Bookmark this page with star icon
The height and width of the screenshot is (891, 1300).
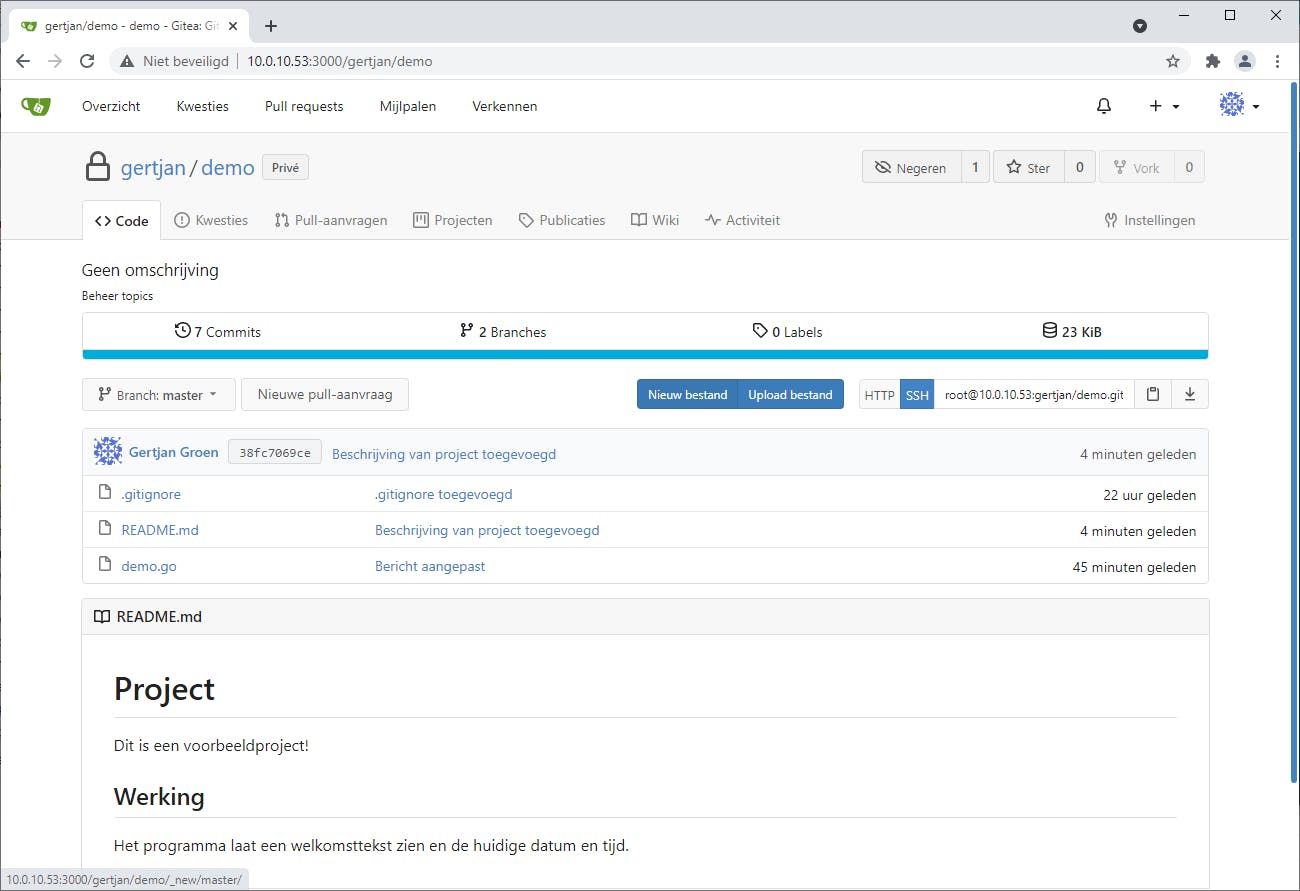tap(1173, 61)
